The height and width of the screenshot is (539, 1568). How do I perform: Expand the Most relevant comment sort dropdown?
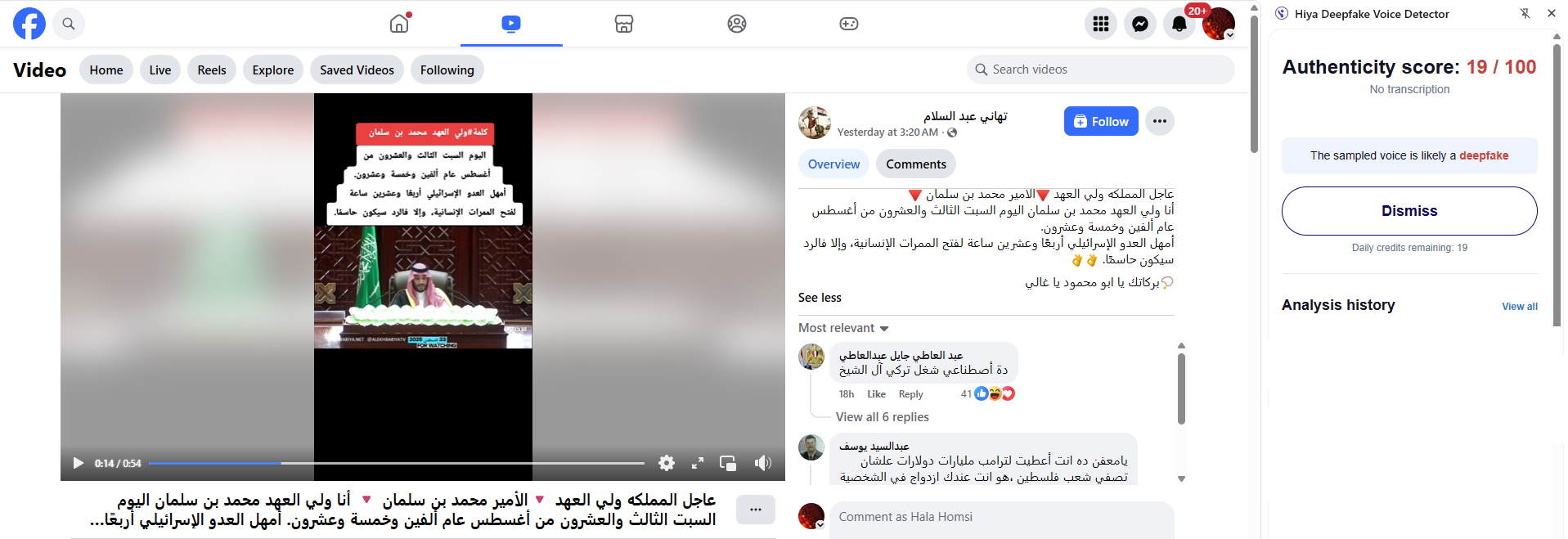click(x=843, y=328)
